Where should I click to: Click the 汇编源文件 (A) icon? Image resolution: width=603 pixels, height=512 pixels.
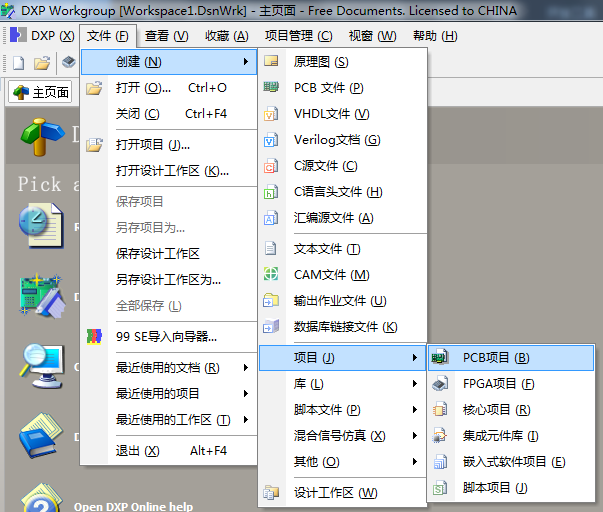[271, 218]
